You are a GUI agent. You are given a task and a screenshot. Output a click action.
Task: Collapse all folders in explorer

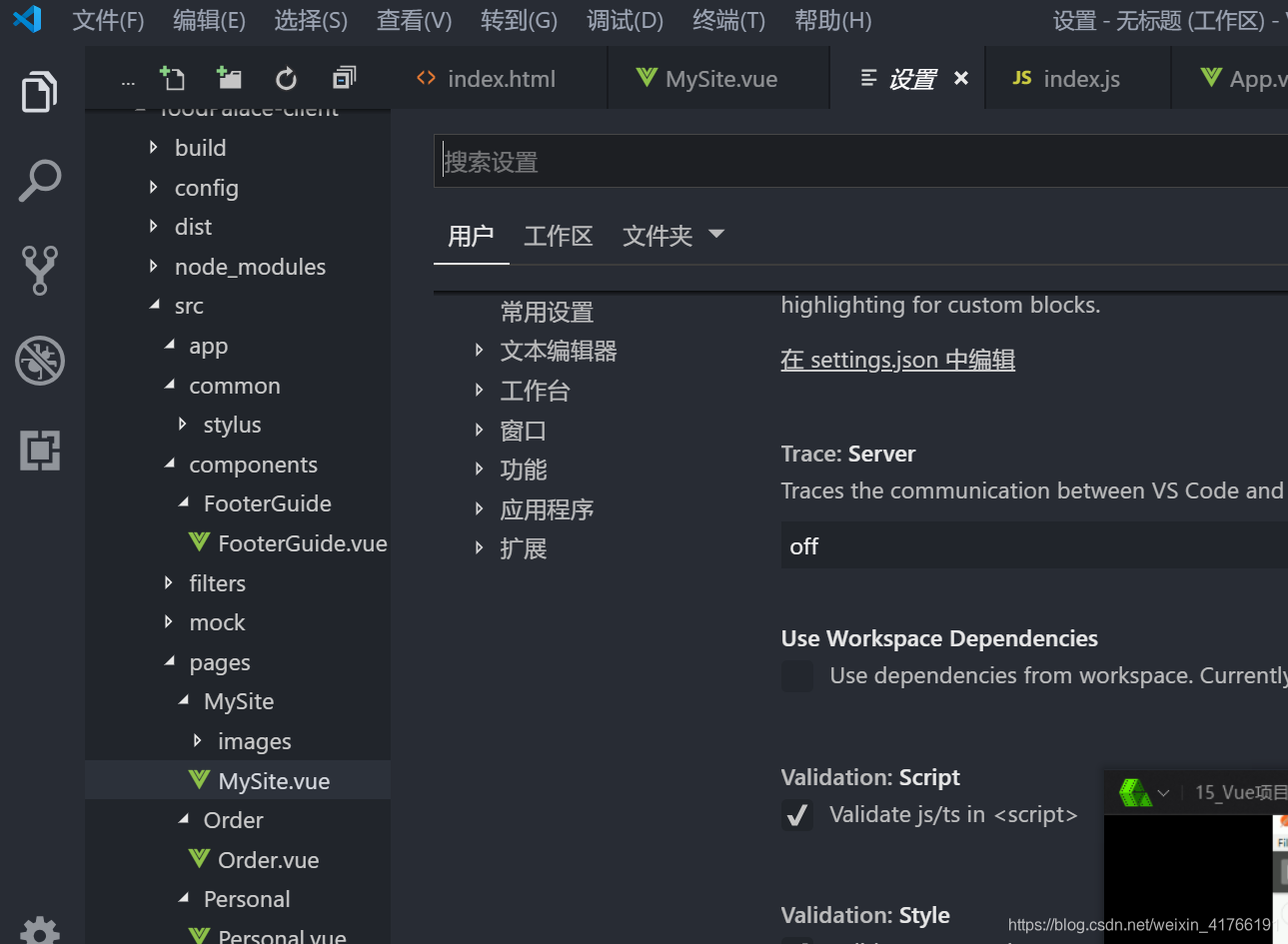point(344,78)
